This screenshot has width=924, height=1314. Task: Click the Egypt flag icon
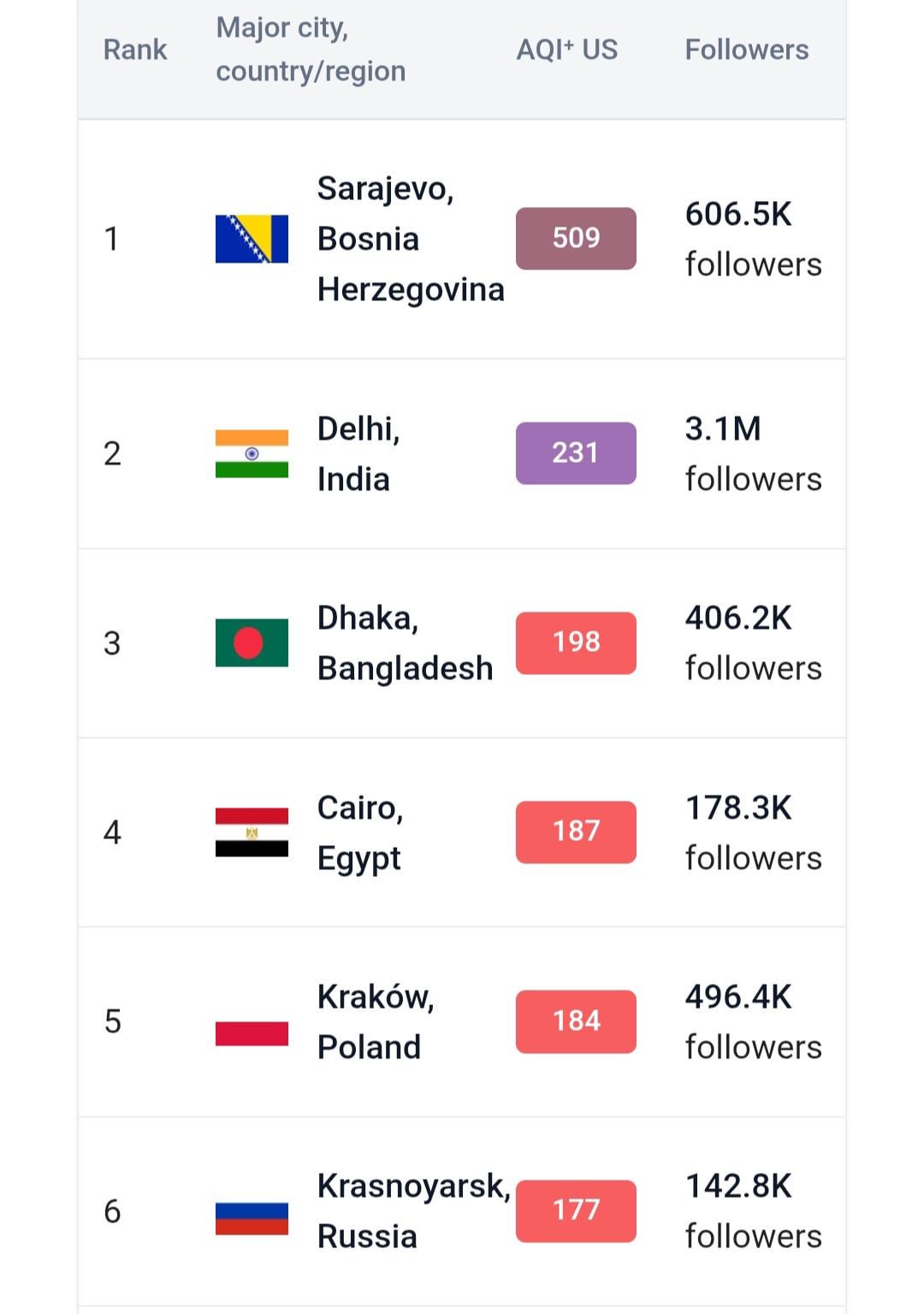click(x=252, y=832)
